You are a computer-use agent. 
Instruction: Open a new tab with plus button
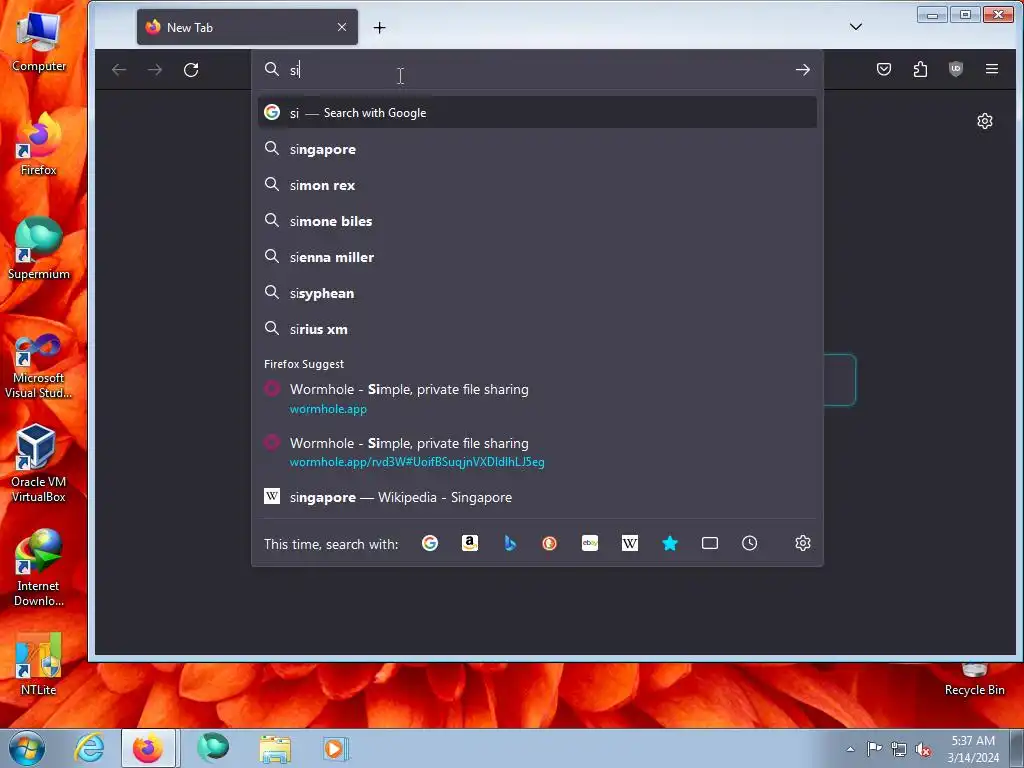[x=379, y=27]
